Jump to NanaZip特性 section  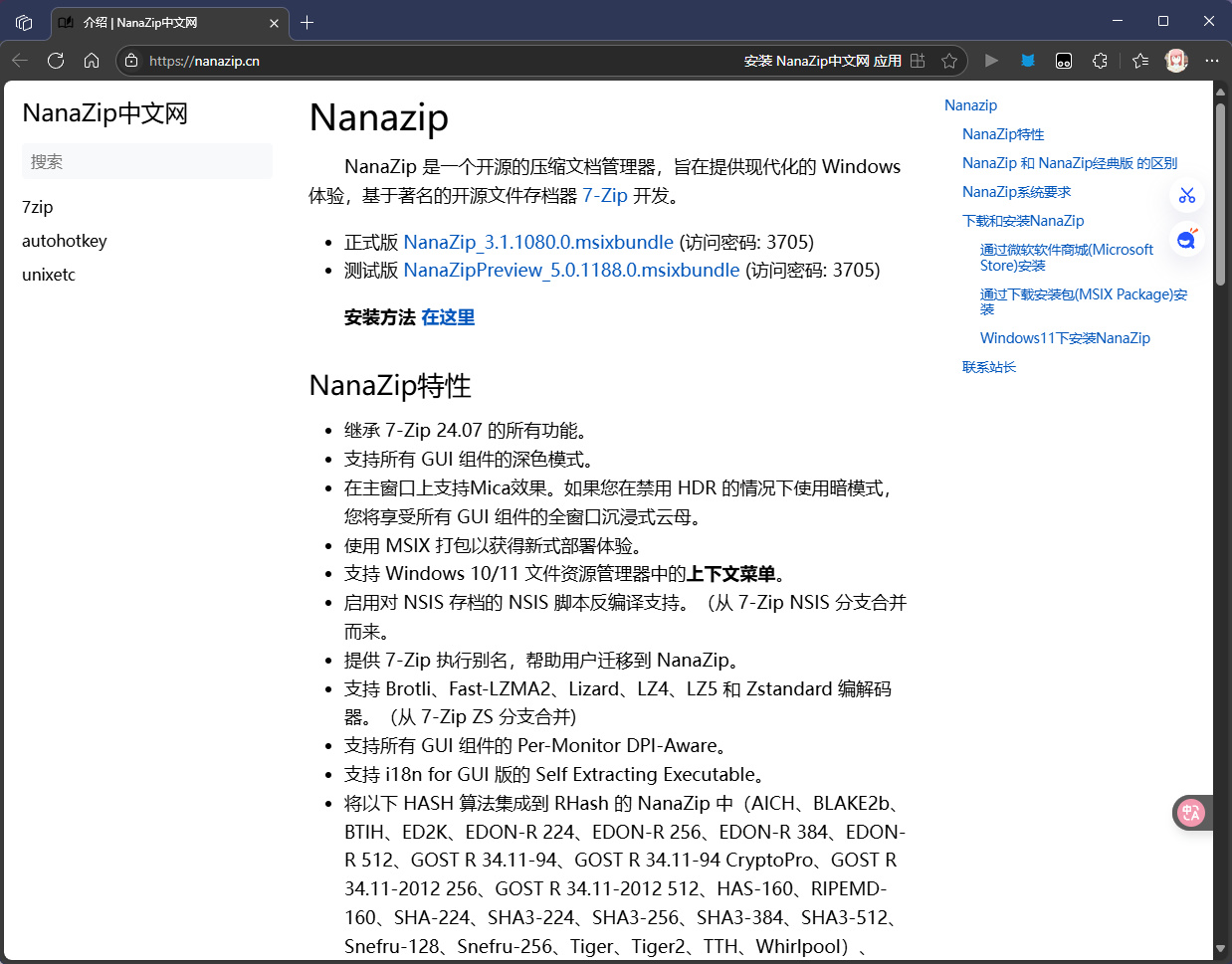click(1003, 134)
